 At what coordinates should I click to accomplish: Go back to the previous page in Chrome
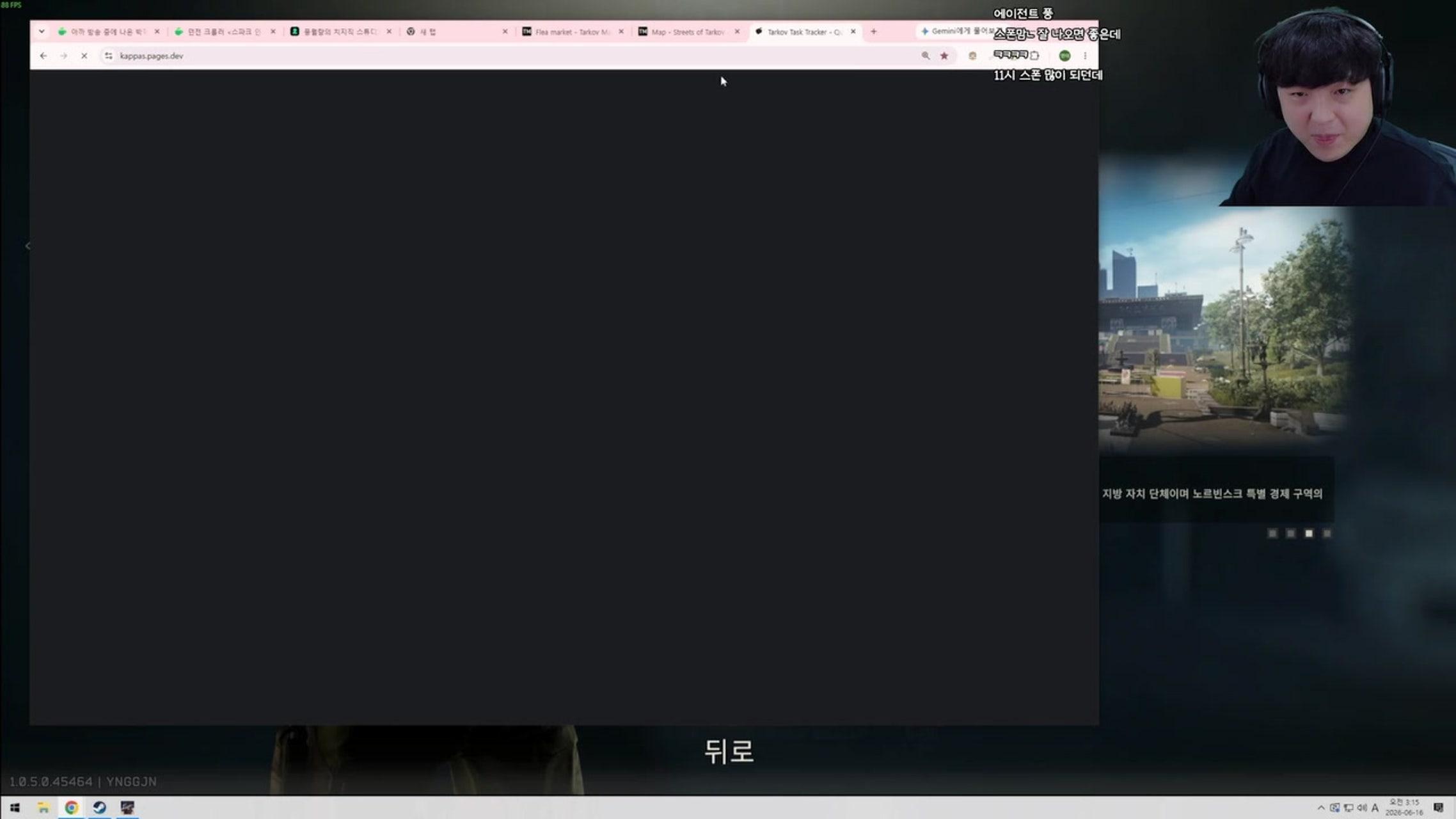(44, 56)
